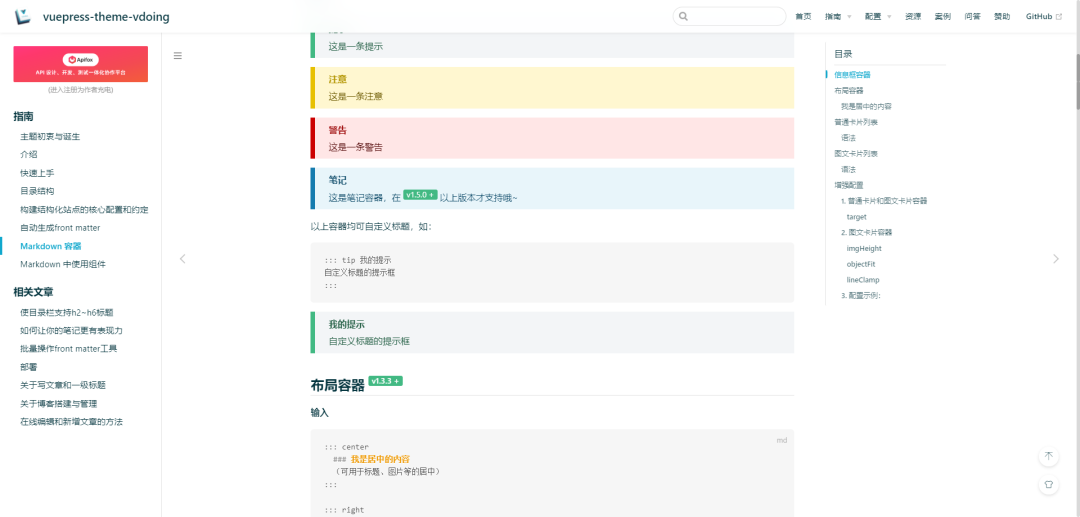The height and width of the screenshot is (517, 1080).
Task: Click the 布局容器 section heading
Action: [338, 386]
